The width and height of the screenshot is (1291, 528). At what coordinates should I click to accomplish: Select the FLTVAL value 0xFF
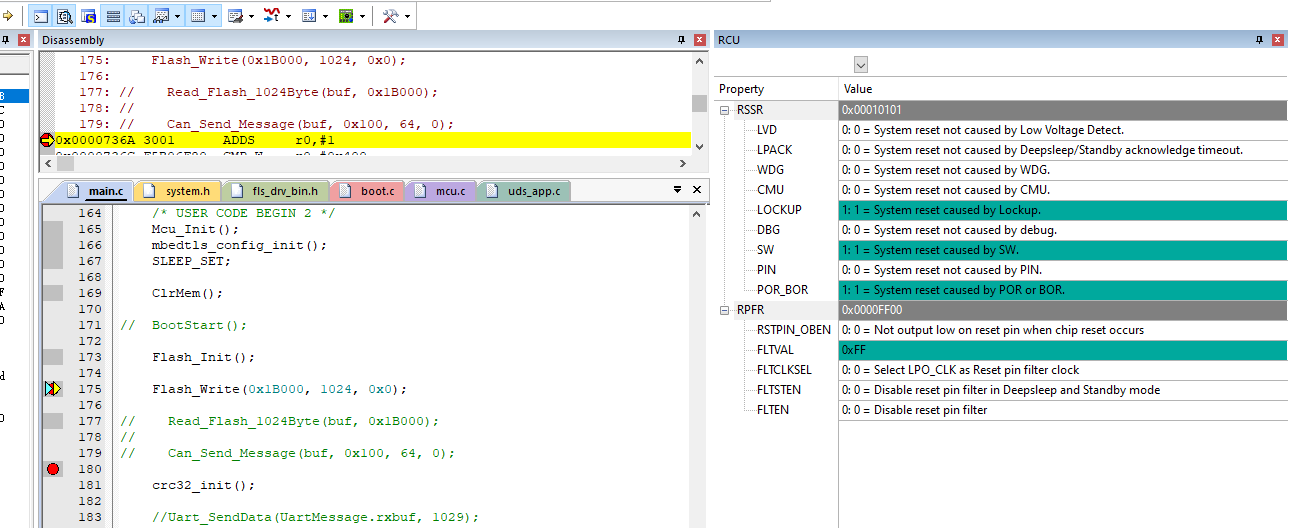(x=1063, y=350)
